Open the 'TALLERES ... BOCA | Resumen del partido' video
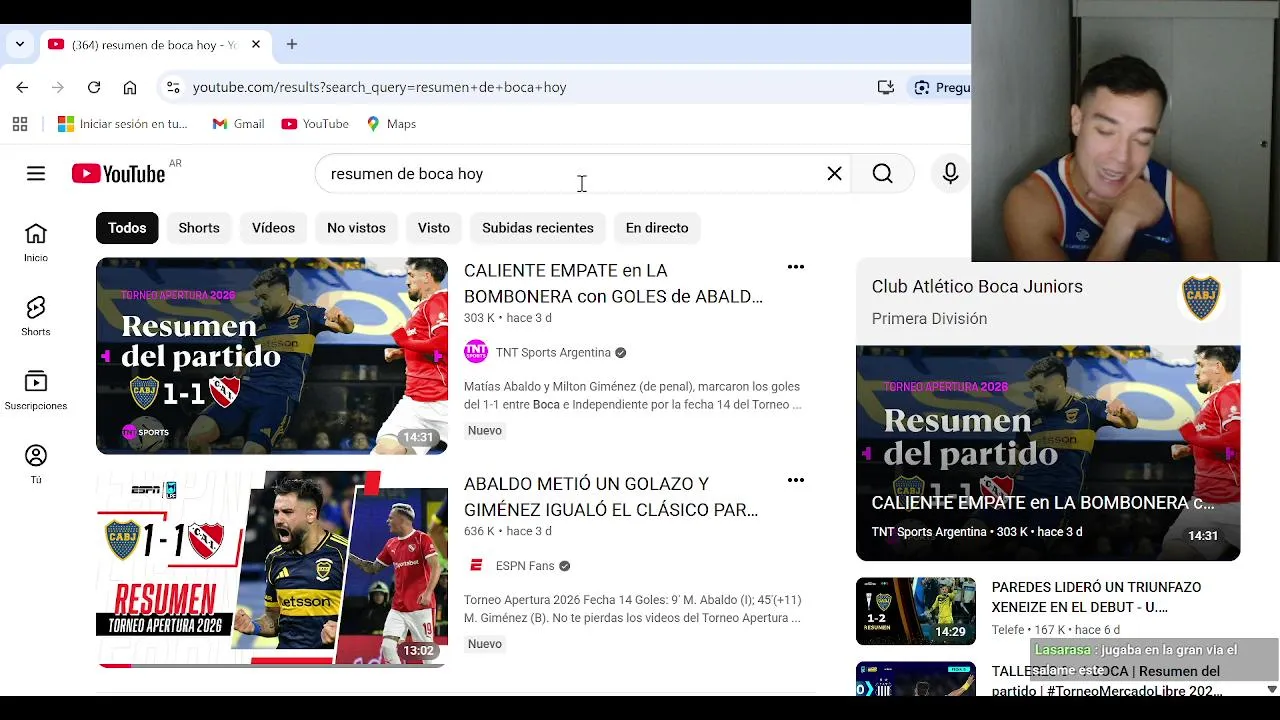The height and width of the screenshot is (720, 1280). 1106,681
